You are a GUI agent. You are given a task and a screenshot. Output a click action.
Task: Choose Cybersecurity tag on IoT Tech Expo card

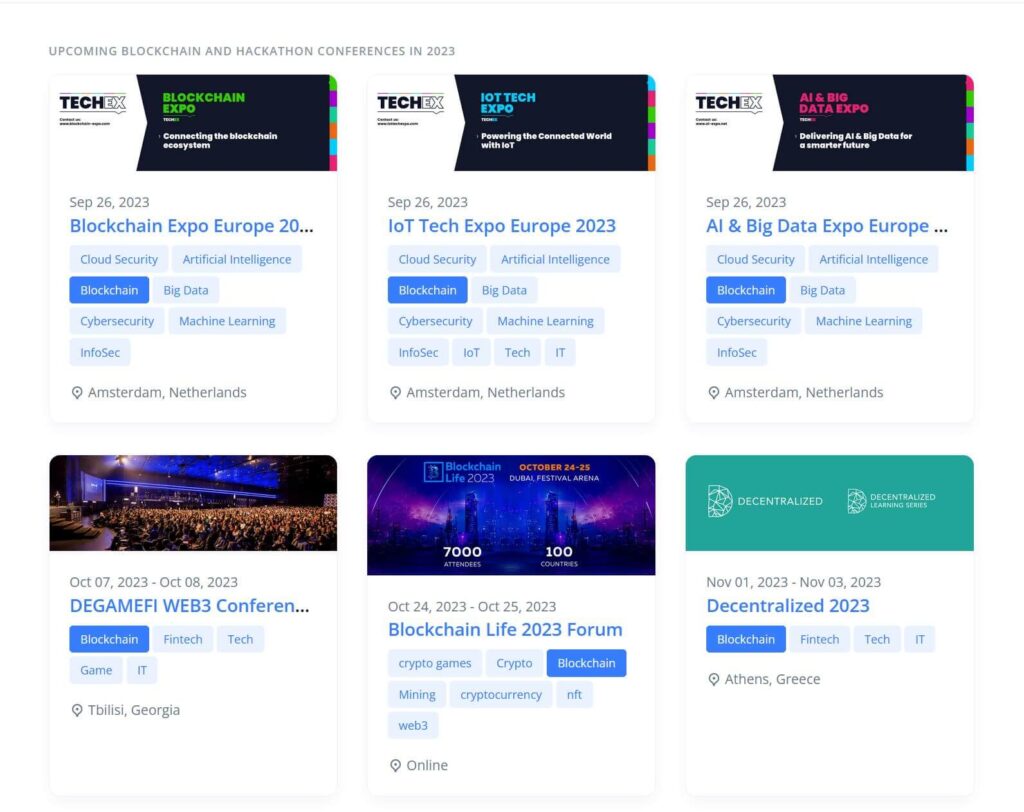[436, 321]
